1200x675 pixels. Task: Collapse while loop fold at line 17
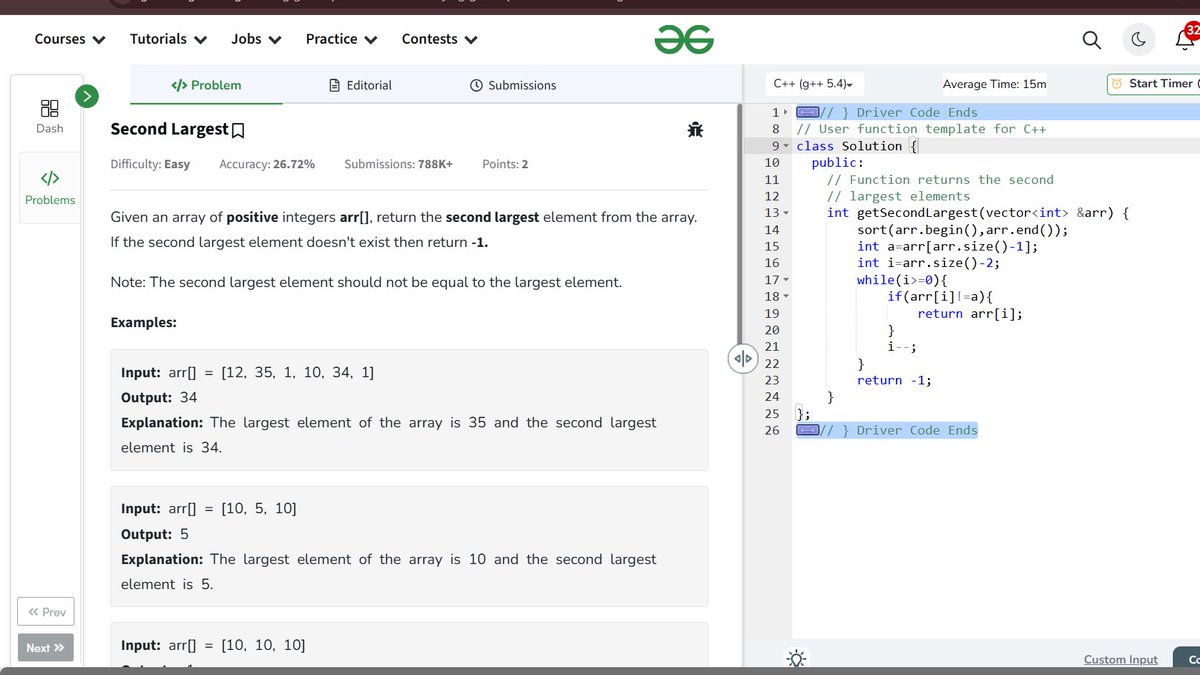tap(786, 280)
